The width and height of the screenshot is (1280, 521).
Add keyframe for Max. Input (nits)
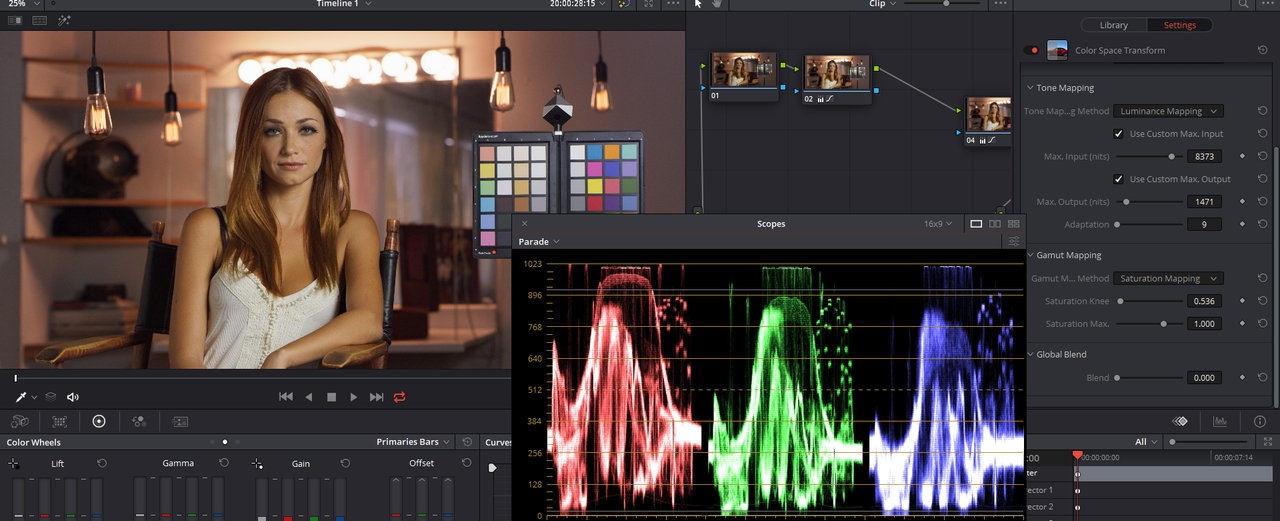(x=1242, y=157)
